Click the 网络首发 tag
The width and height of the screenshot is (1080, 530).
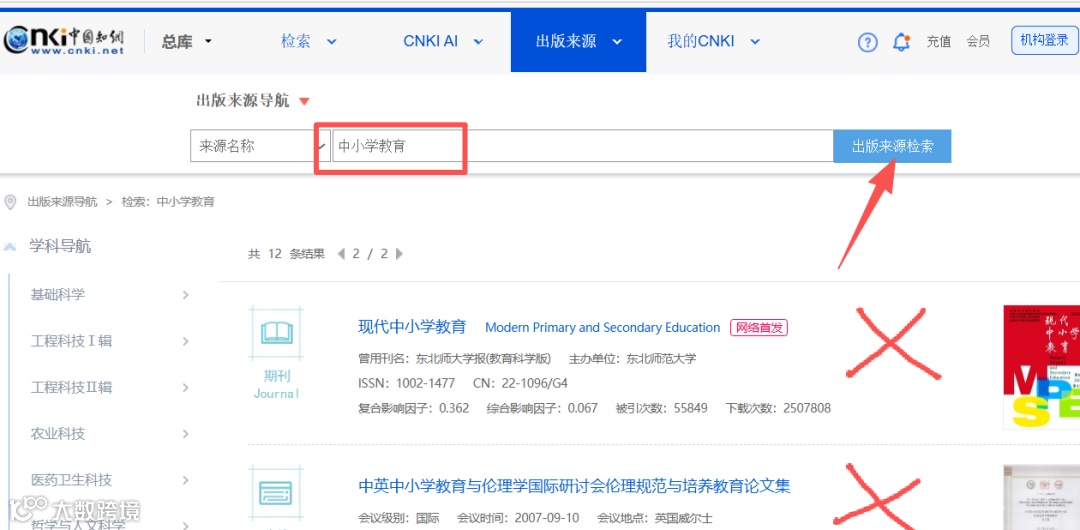759,328
